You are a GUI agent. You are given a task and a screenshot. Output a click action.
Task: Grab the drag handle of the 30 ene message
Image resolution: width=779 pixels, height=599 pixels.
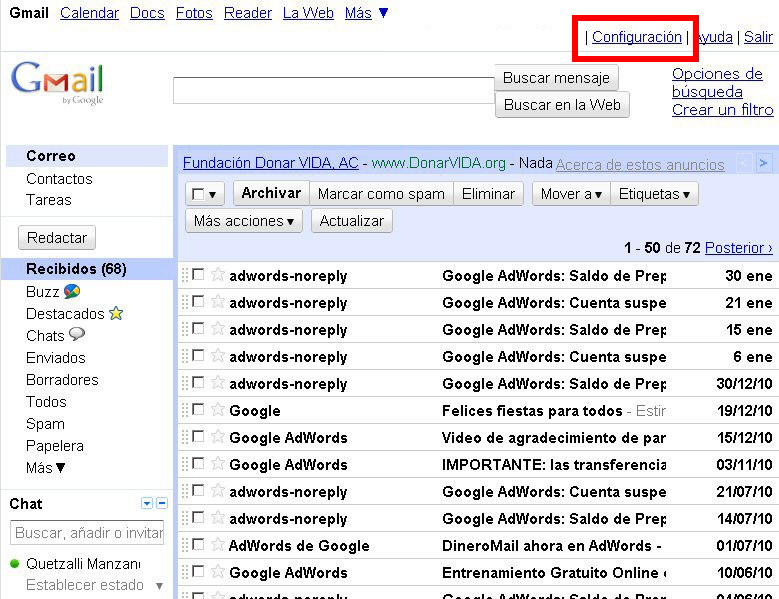[x=185, y=275]
